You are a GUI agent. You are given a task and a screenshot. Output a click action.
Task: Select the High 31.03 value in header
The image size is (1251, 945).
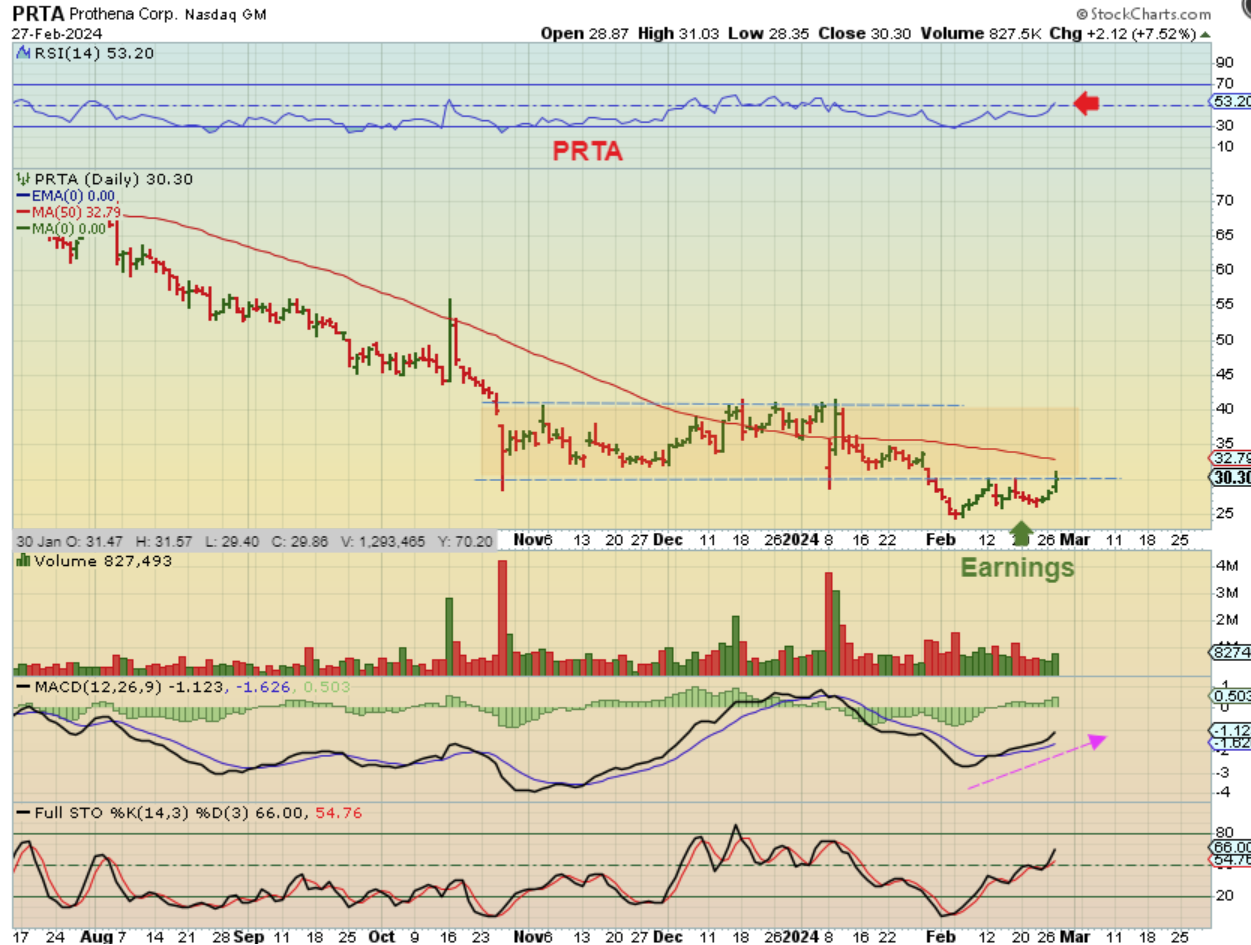(x=684, y=33)
